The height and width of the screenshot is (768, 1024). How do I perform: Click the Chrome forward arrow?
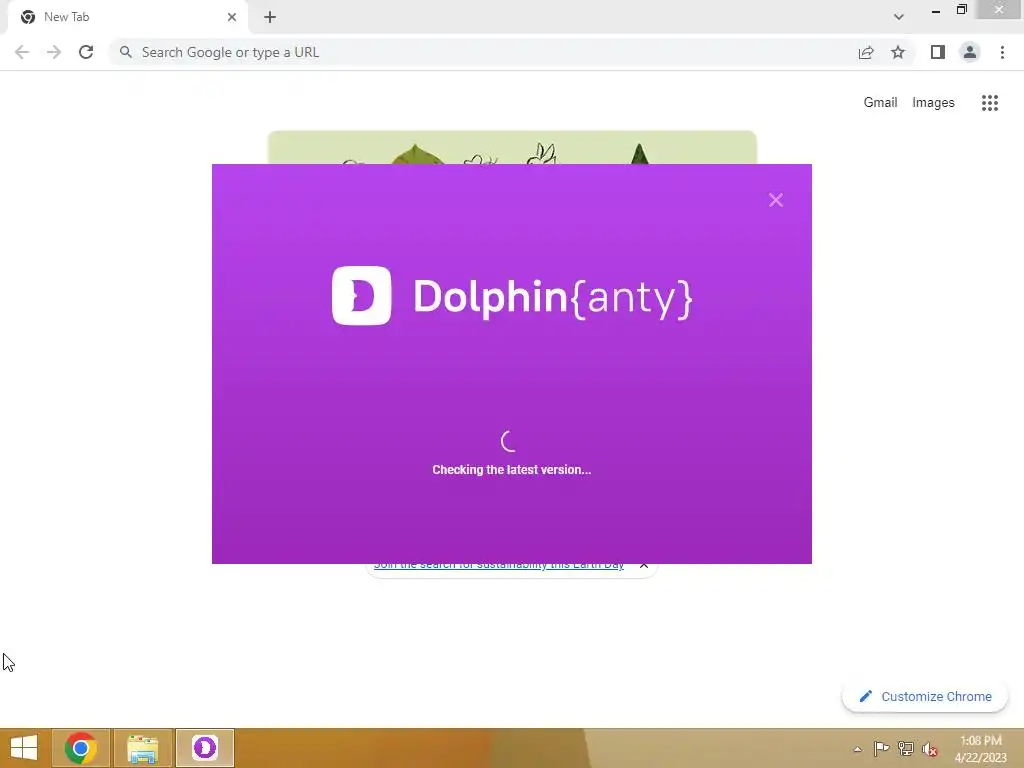pos(54,52)
